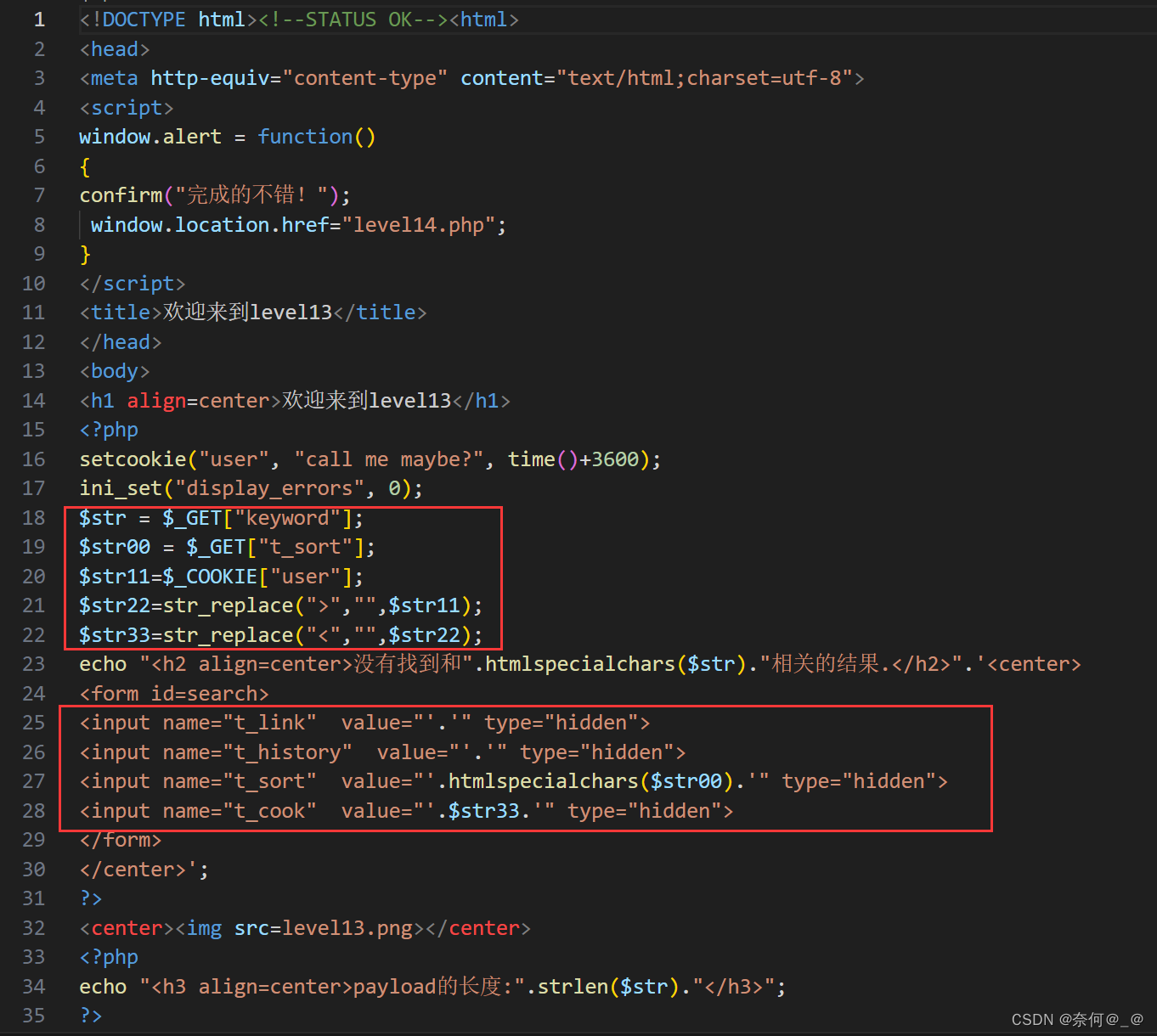Click line number 1 in the gutter

[39, 20]
